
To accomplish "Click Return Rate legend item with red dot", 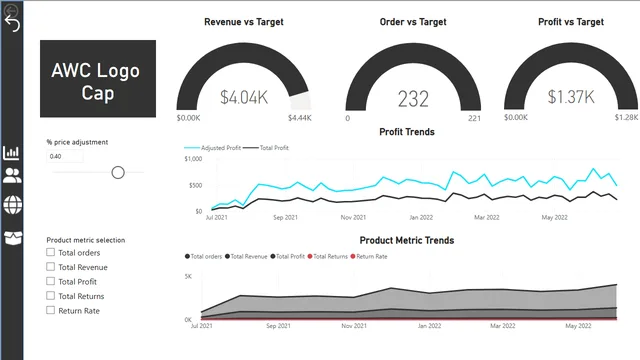I will (369, 256).
